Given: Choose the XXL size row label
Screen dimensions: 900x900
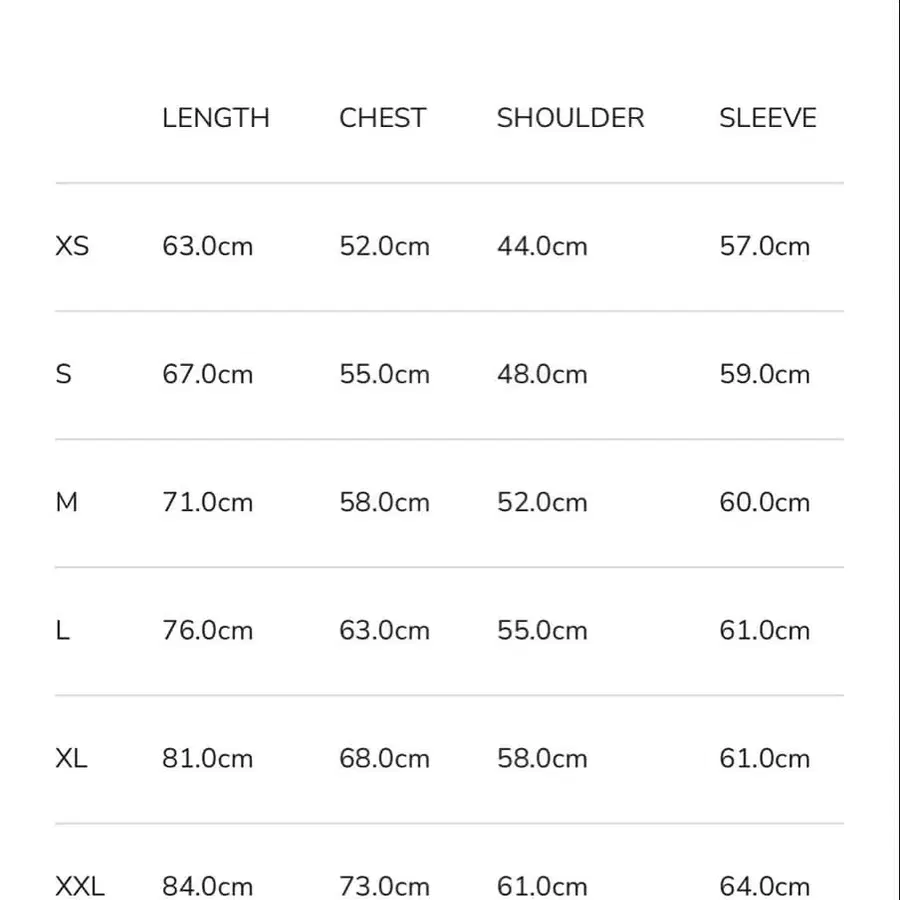Looking at the screenshot, I should [x=80, y=886].
